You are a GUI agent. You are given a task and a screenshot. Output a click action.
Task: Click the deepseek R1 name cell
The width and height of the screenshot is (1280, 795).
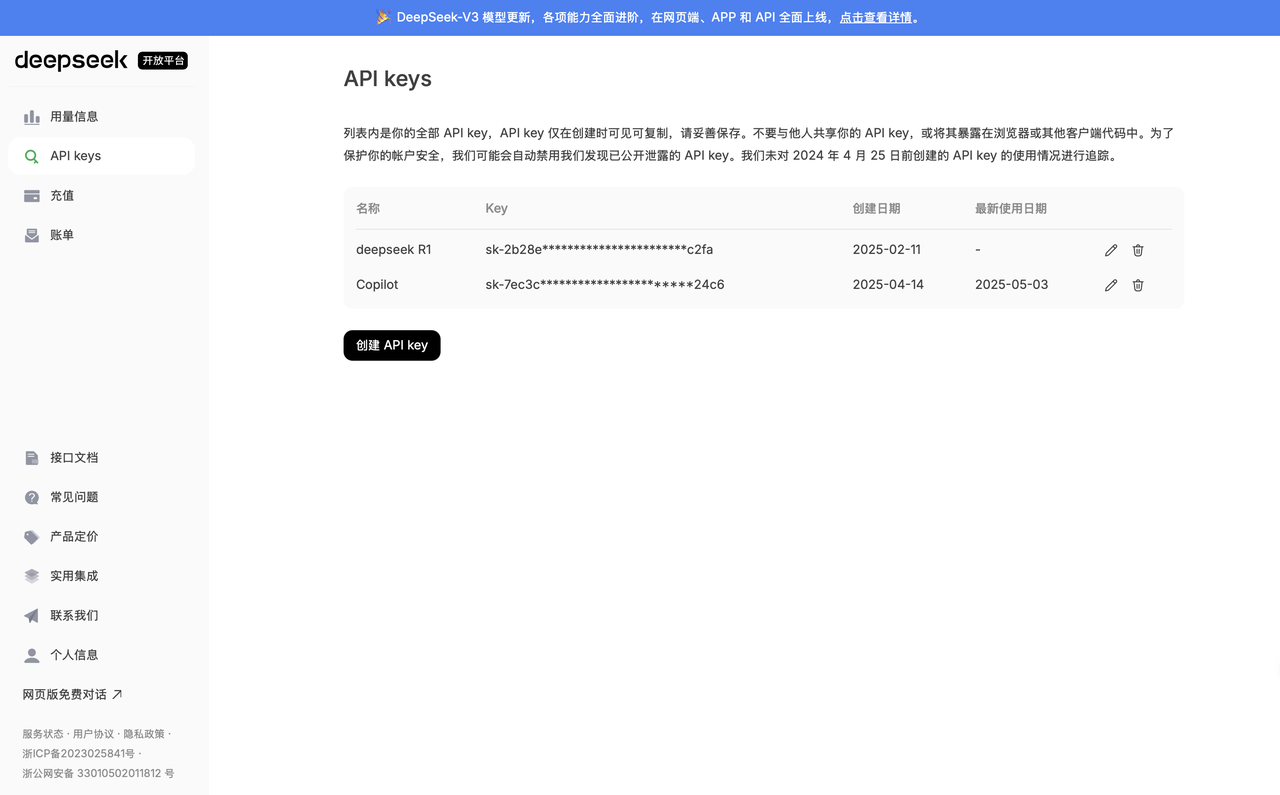(394, 250)
